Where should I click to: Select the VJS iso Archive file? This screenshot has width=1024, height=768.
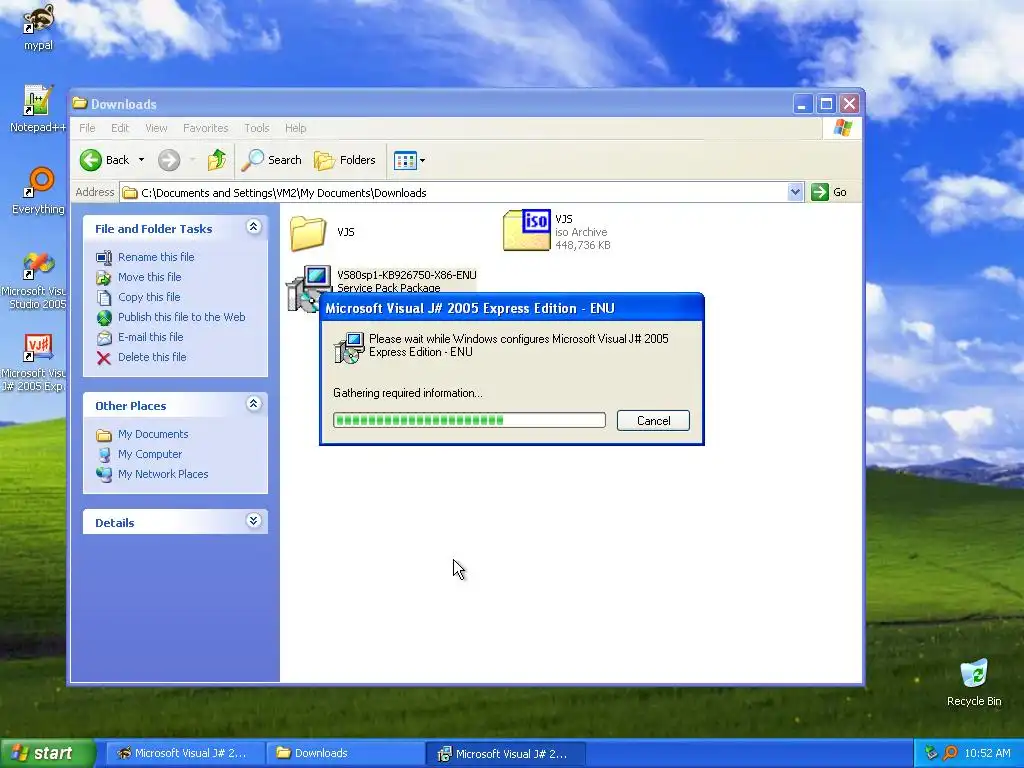click(x=526, y=230)
